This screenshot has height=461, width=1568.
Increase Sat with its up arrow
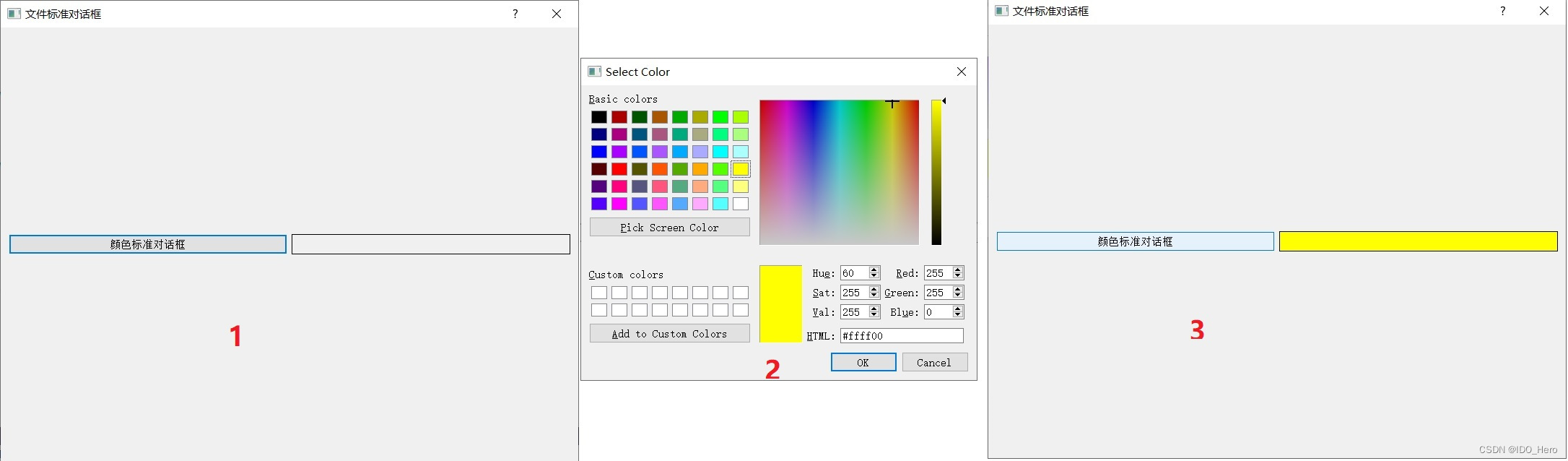tap(874, 289)
